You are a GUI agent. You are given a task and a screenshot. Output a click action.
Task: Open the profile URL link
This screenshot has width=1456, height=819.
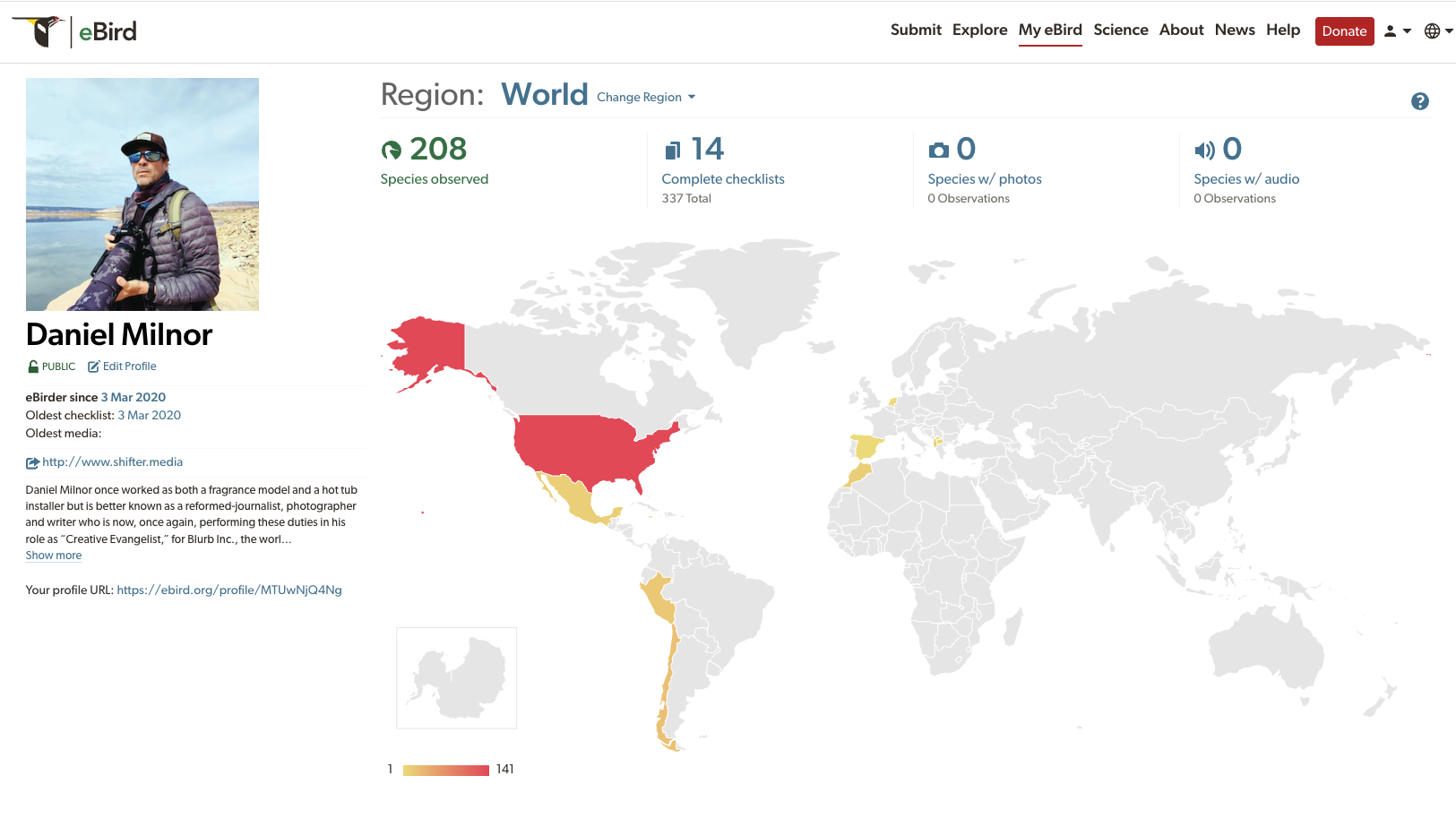pyautogui.click(x=229, y=590)
